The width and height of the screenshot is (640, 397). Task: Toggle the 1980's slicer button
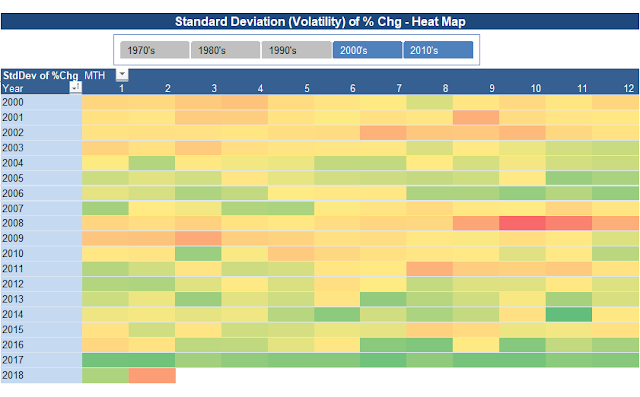coord(225,50)
